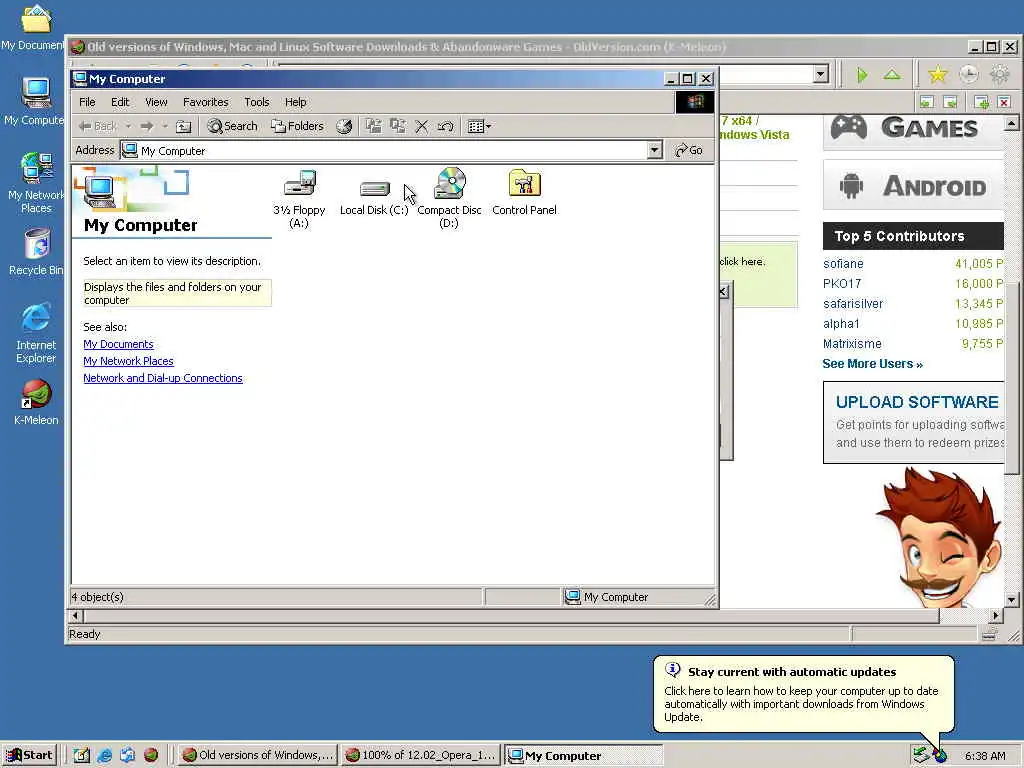Image resolution: width=1024 pixels, height=768 pixels.
Task: Click contributor PKO17 in Top 5 list
Action: pyautogui.click(x=842, y=283)
